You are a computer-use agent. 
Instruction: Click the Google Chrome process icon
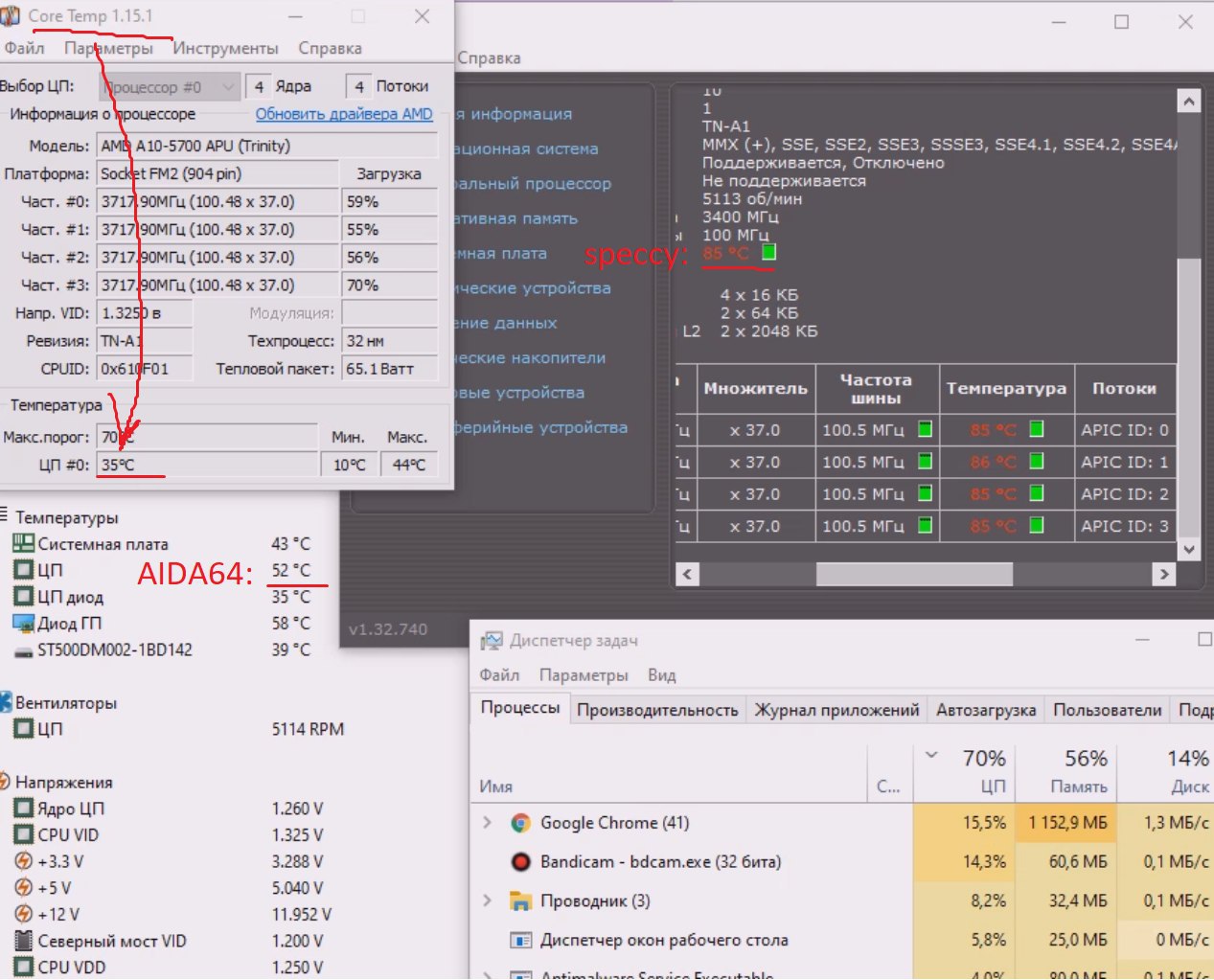(520, 823)
